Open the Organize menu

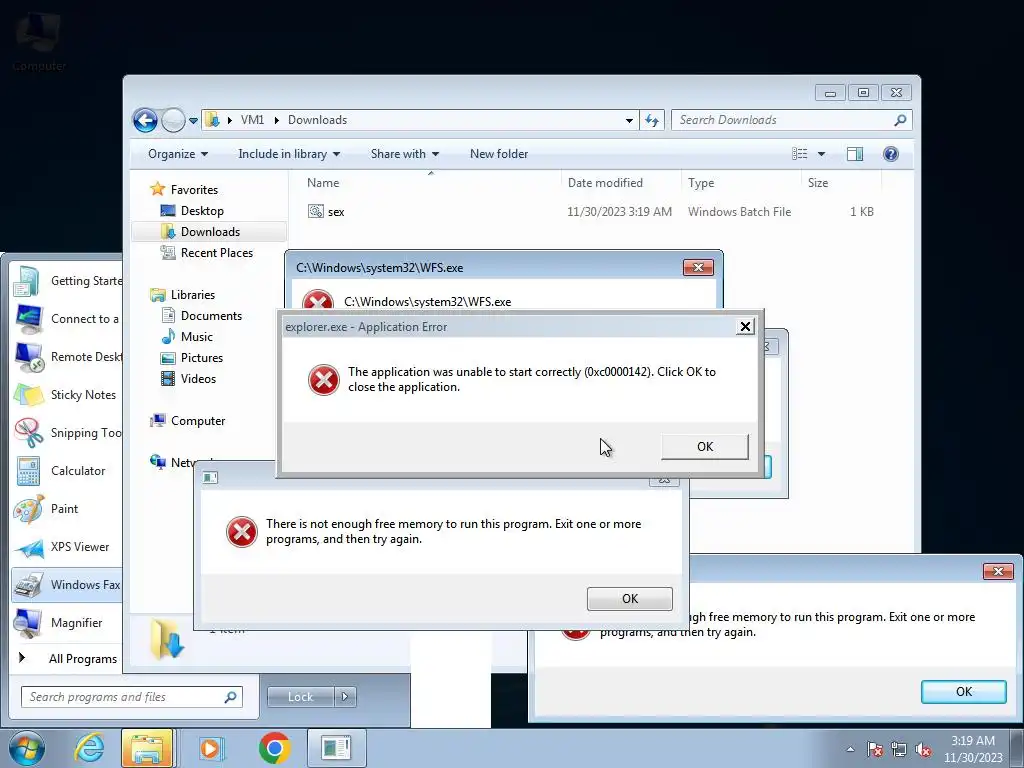pyautogui.click(x=178, y=154)
